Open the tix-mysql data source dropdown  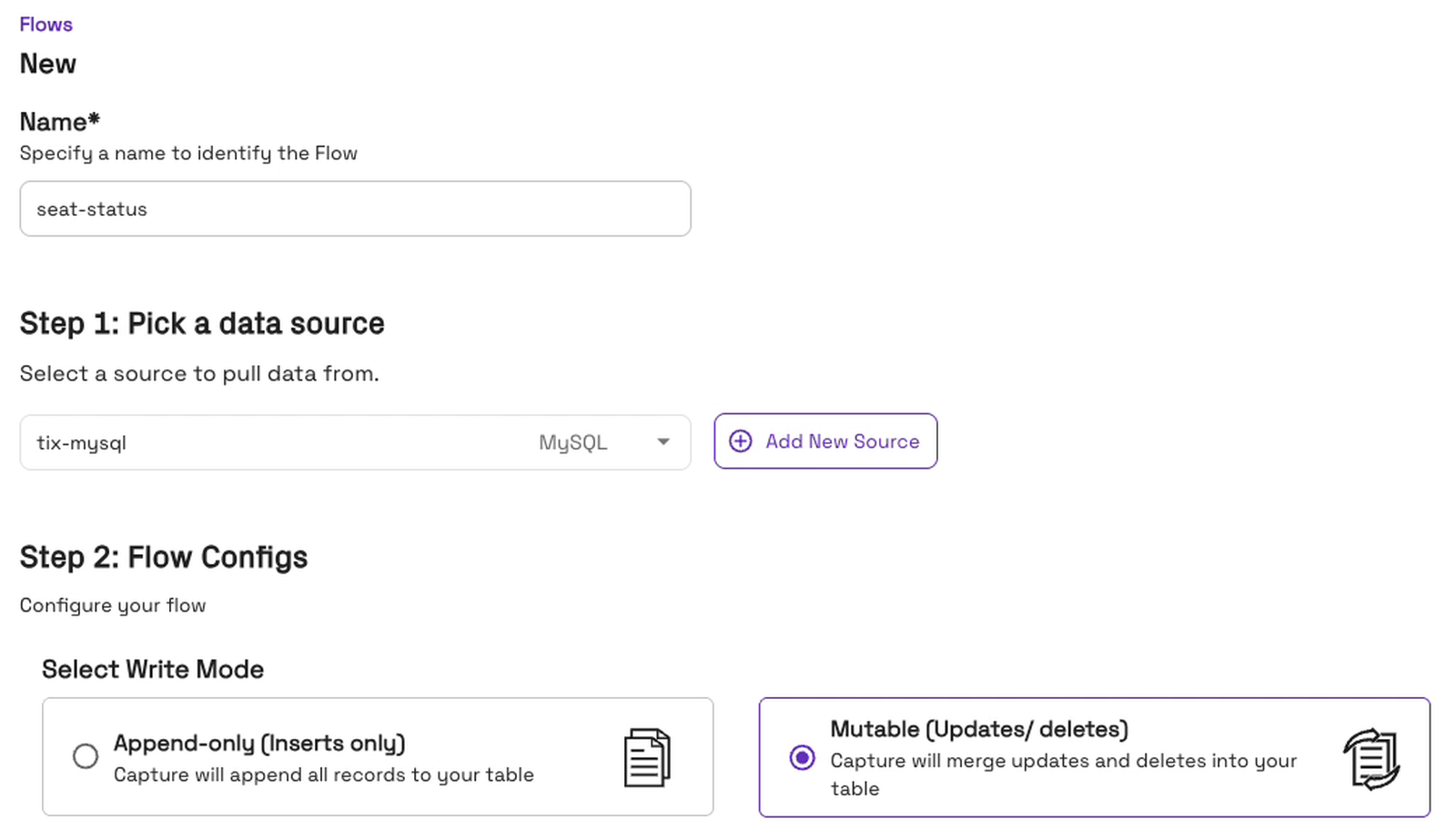pos(355,442)
